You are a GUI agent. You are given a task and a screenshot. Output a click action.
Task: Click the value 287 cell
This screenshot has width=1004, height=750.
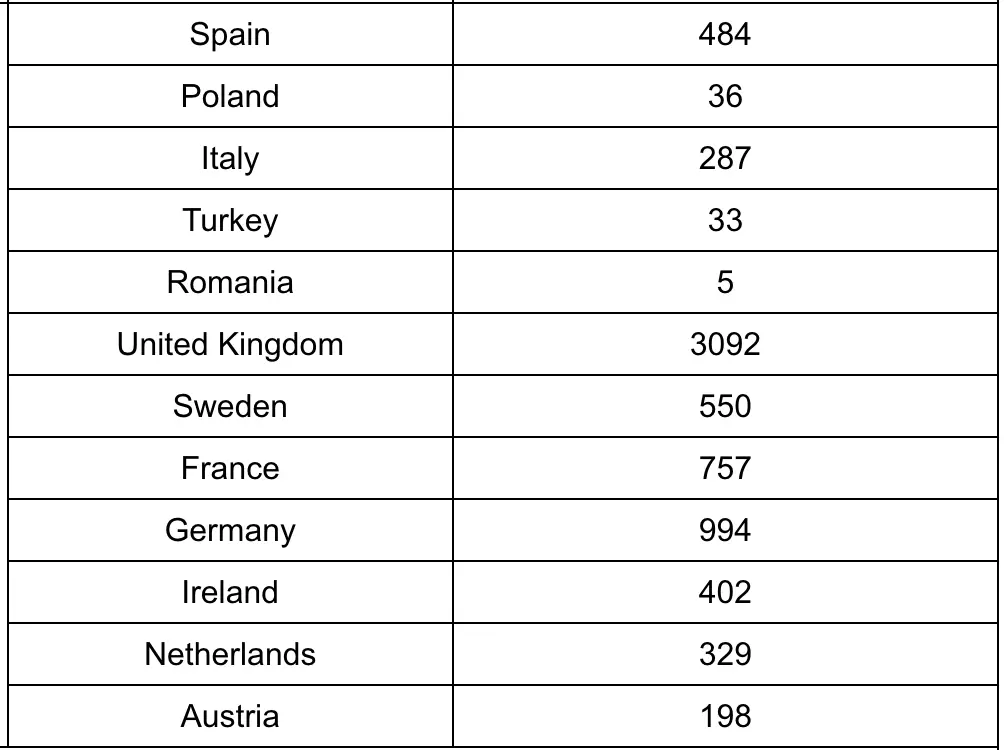pyautogui.click(x=725, y=159)
